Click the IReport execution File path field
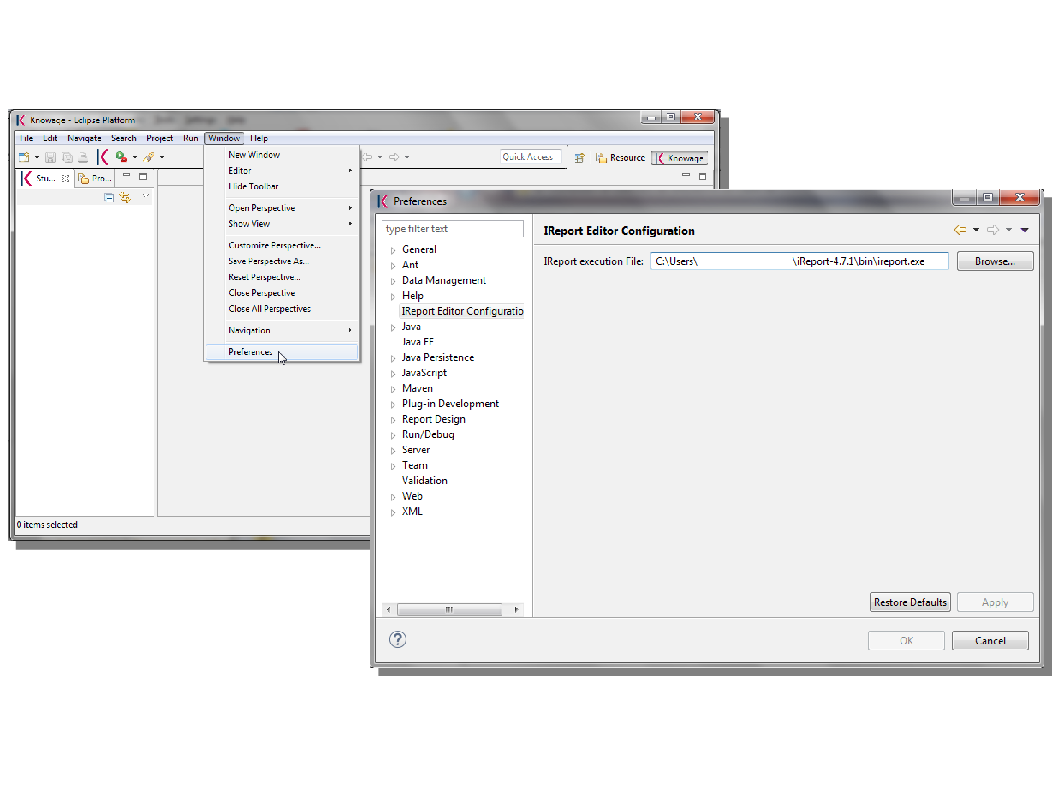Image resolution: width=1058 pixels, height=794 pixels. click(799, 262)
